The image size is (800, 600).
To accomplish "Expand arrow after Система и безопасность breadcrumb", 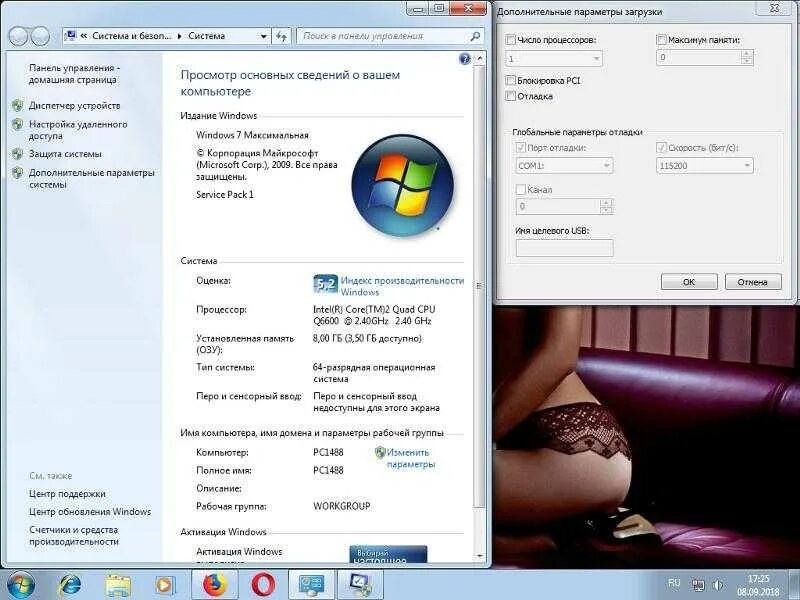I will (180, 36).
